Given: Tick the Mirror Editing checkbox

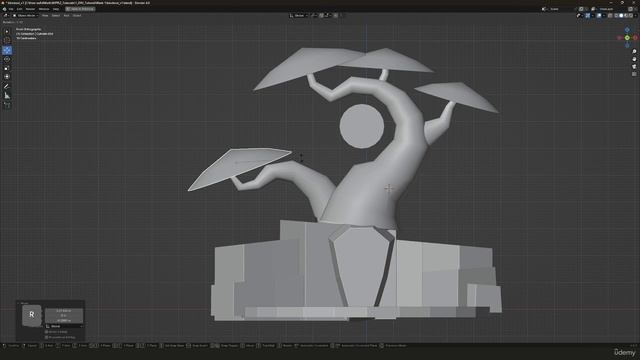Looking at the screenshot, I should 46,332.
